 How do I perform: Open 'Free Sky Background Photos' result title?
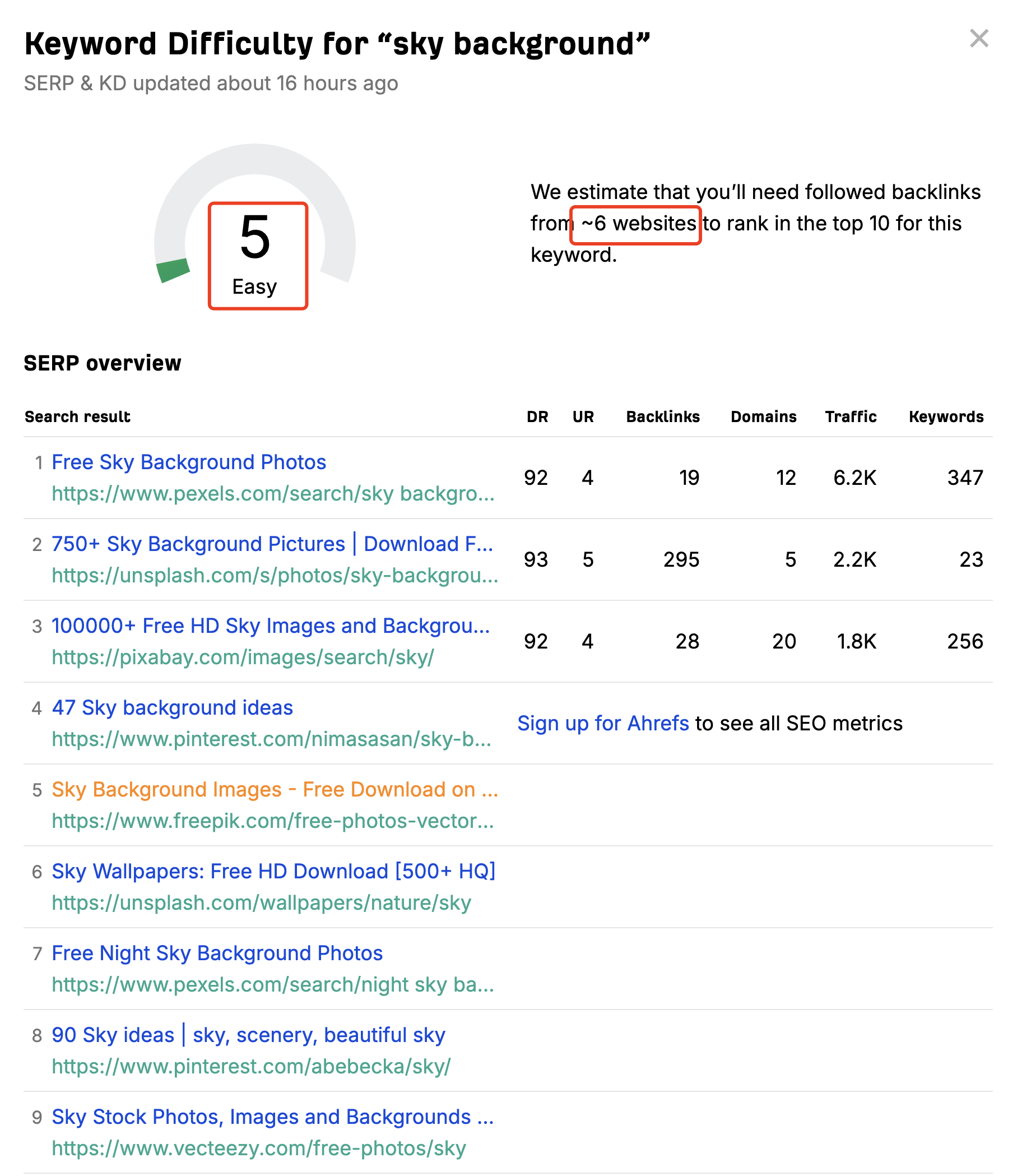click(x=189, y=462)
